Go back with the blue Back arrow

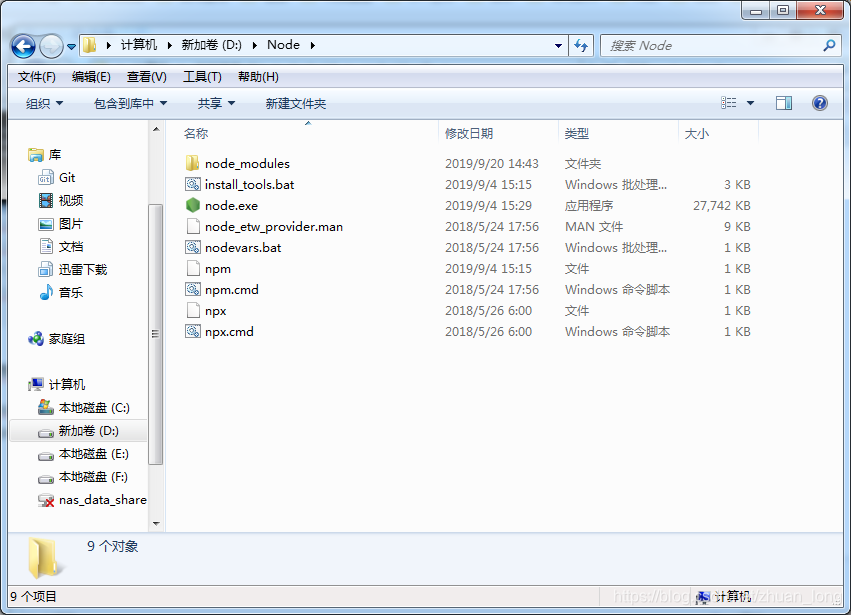pyautogui.click(x=23, y=46)
